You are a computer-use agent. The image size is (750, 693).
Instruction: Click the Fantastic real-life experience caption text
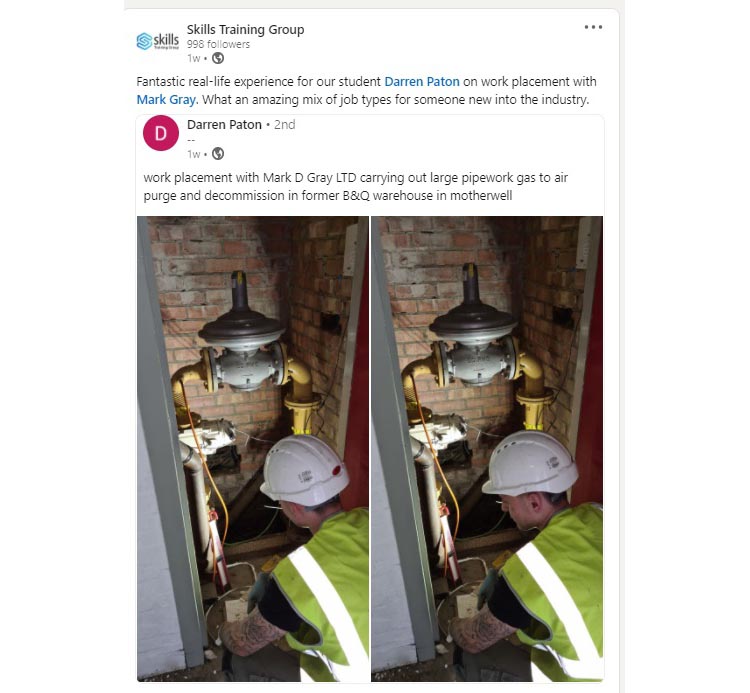[x=366, y=90]
